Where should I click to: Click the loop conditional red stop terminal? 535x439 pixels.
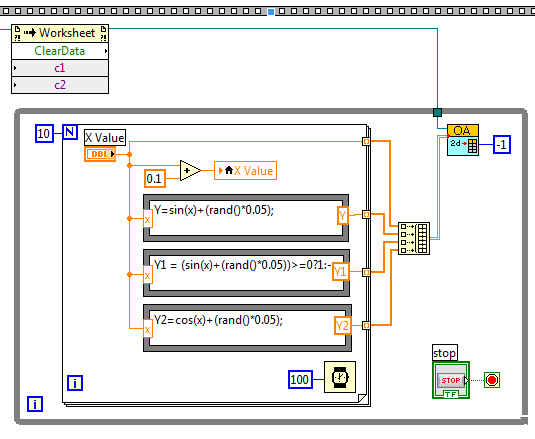click(492, 380)
